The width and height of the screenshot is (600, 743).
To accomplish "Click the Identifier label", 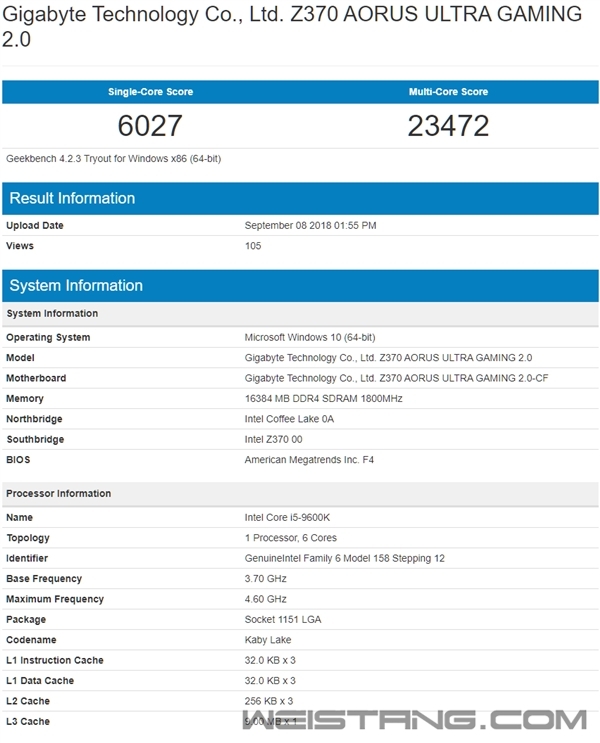I will tap(27, 558).
